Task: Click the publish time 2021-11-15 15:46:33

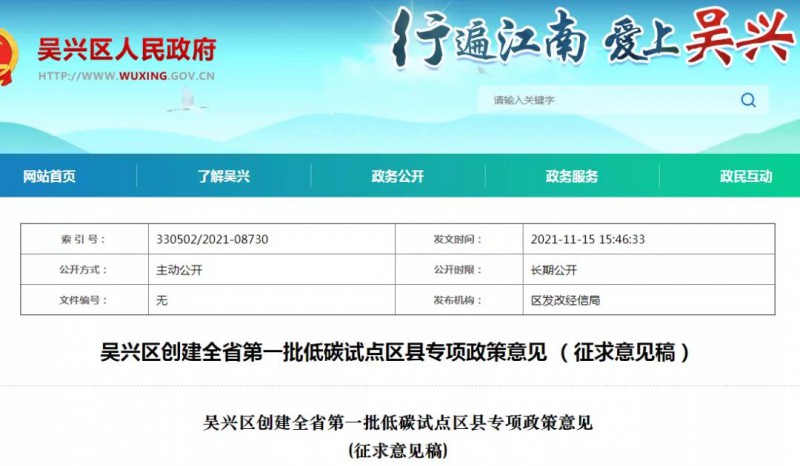Action: (587, 240)
